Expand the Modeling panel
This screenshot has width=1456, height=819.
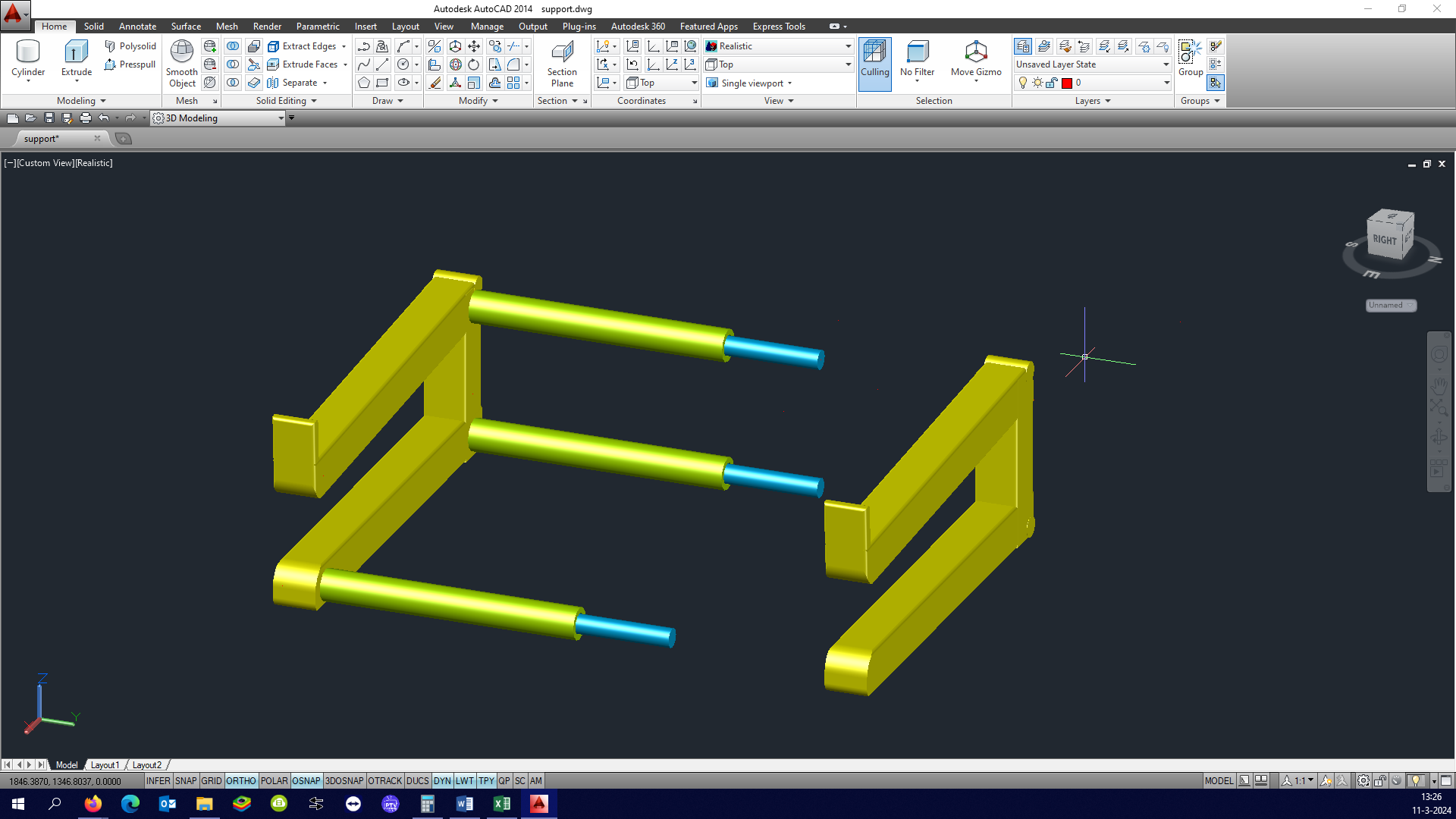(x=81, y=101)
